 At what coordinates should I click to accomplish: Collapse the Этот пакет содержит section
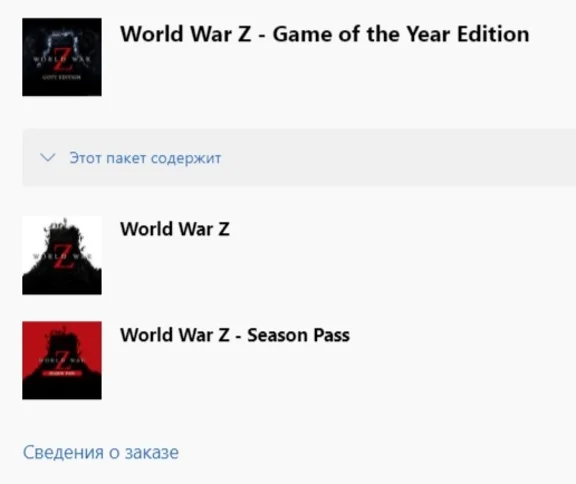click(48, 158)
